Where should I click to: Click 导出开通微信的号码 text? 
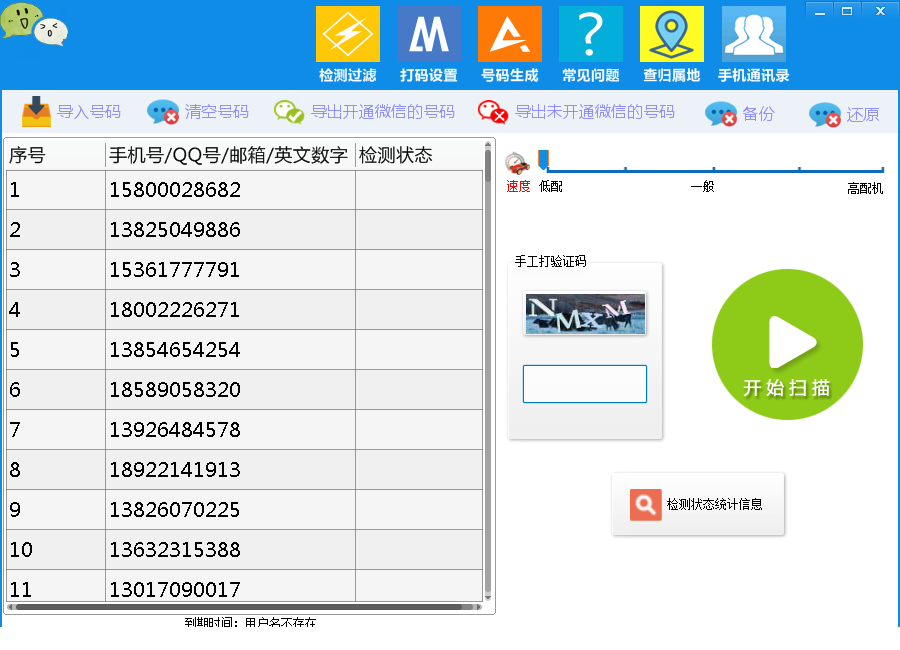coord(383,111)
